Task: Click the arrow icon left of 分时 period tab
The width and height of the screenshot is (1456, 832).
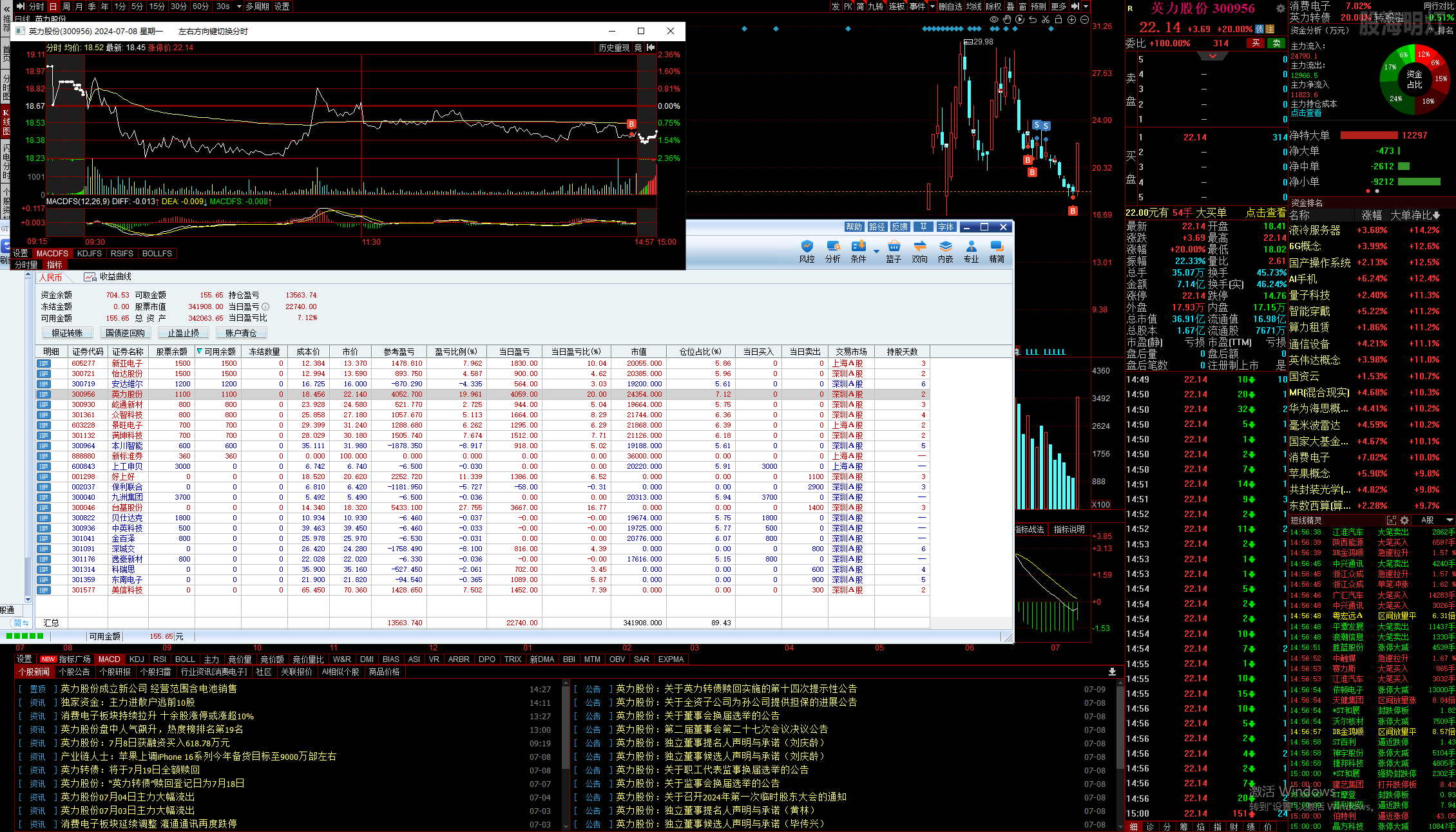Action: 21,6
